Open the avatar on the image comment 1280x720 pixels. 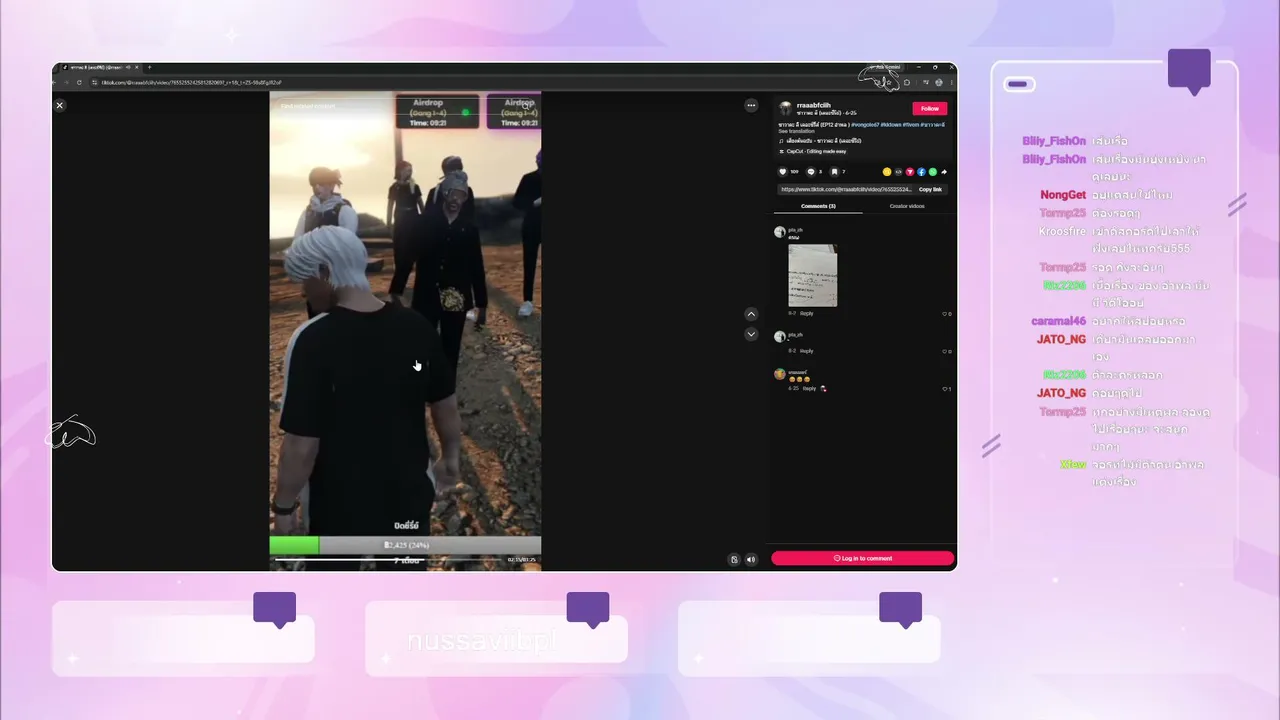[x=780, y=232]
